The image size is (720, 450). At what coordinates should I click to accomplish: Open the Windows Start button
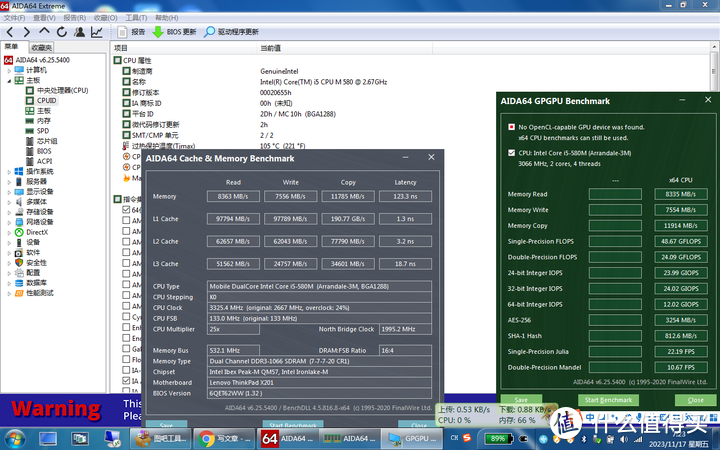pyautogui.click(x=14, y=439)
